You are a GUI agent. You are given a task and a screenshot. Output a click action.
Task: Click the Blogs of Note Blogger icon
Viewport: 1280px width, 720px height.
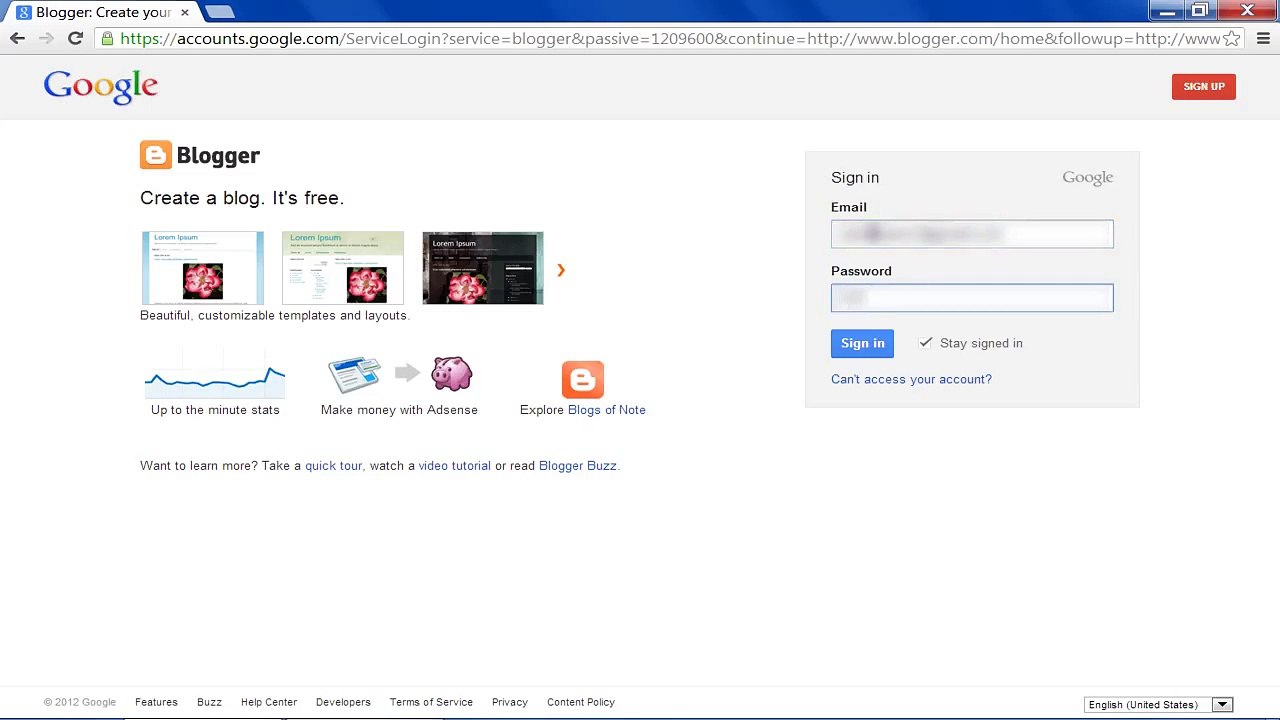[583, 380]
